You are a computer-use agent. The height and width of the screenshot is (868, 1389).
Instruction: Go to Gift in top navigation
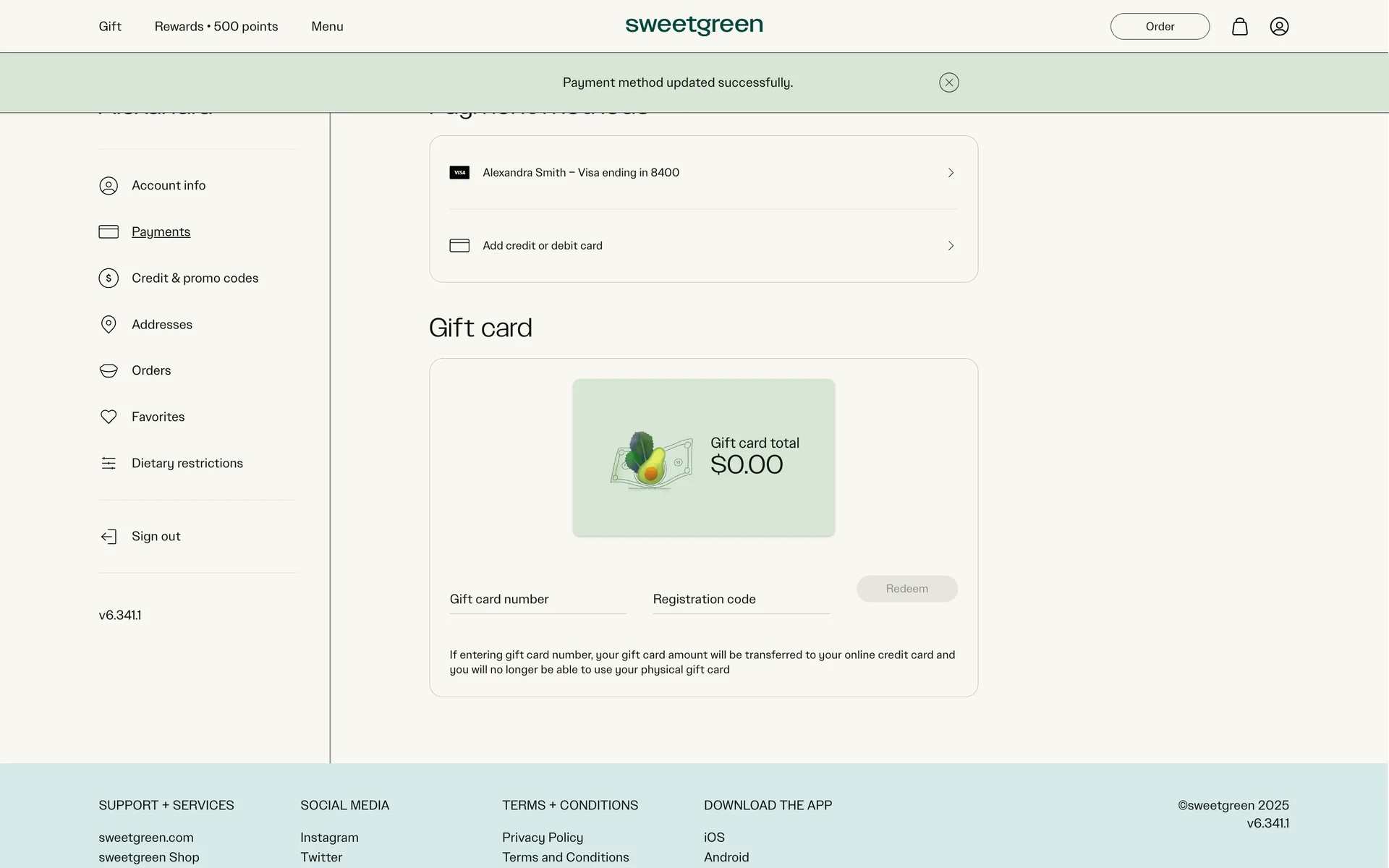click(110, 27)
